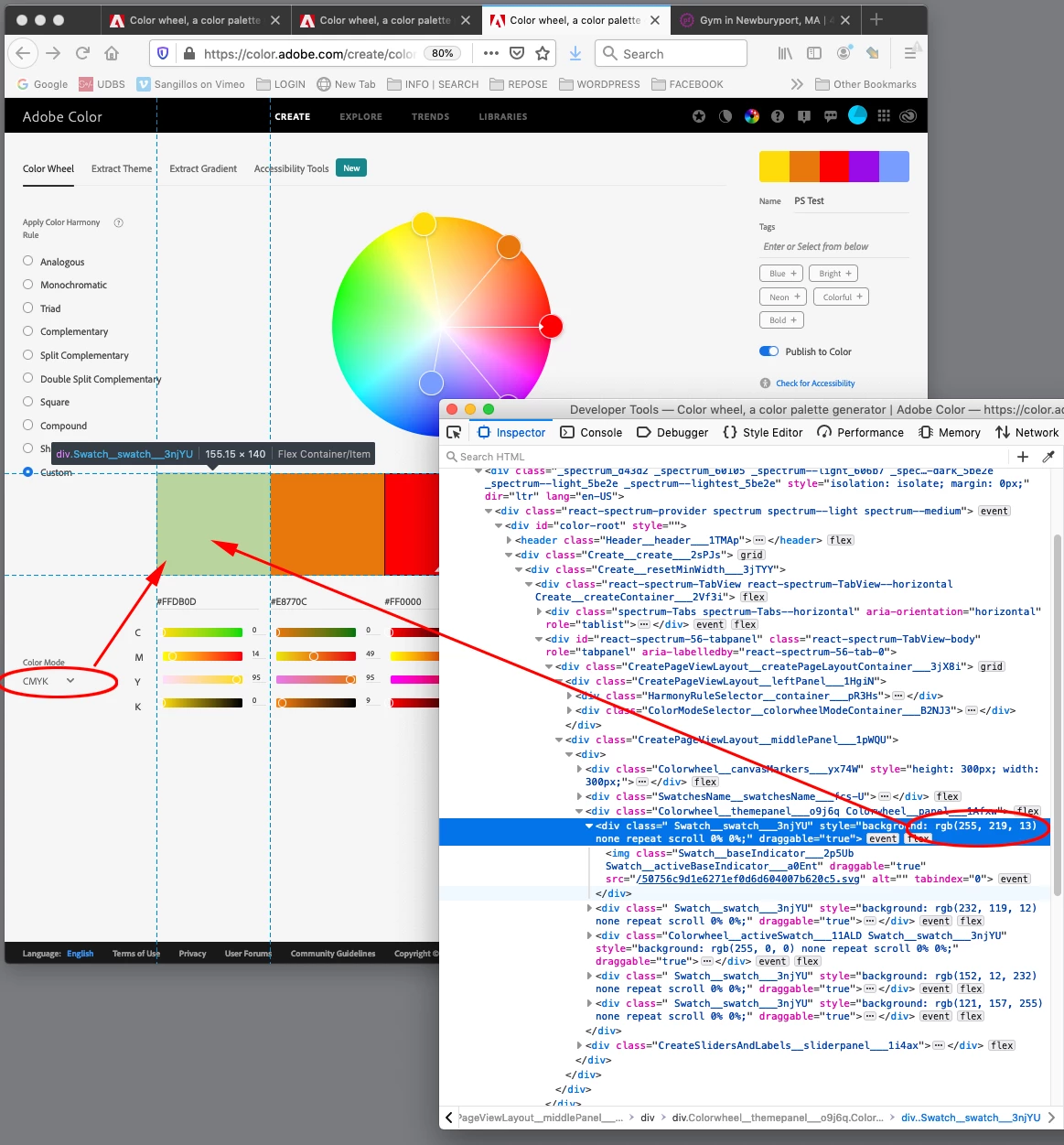Expand the Colorwheel__canvasMarkers node
The width and height of the screenshot is (1064, 1145).
pyautogui.click(x=579, y=769)
